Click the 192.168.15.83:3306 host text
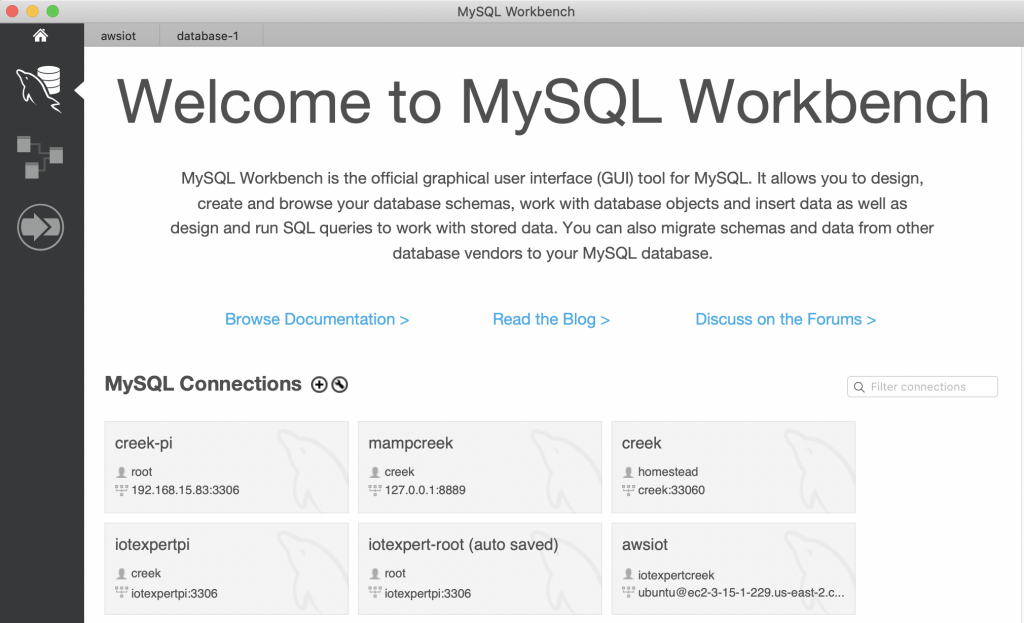1024x623 pixels. 185,490
